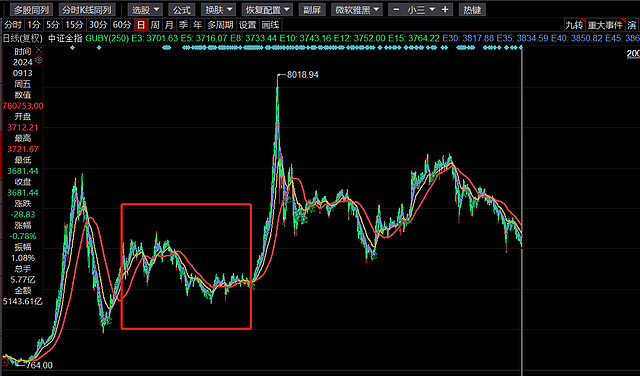Screen dimensions: 640x376
Task: Click the 热键 hotkey button
Action: 472,9
